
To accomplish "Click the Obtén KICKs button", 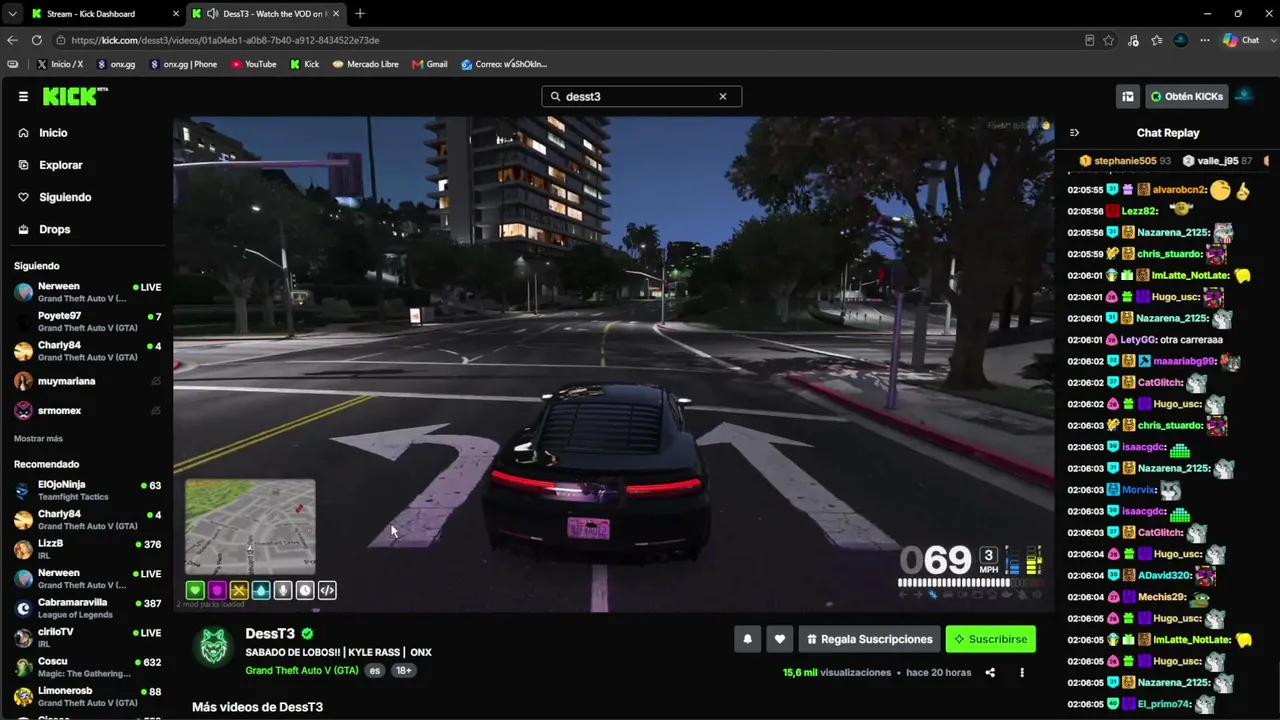I will point(1187,97).
